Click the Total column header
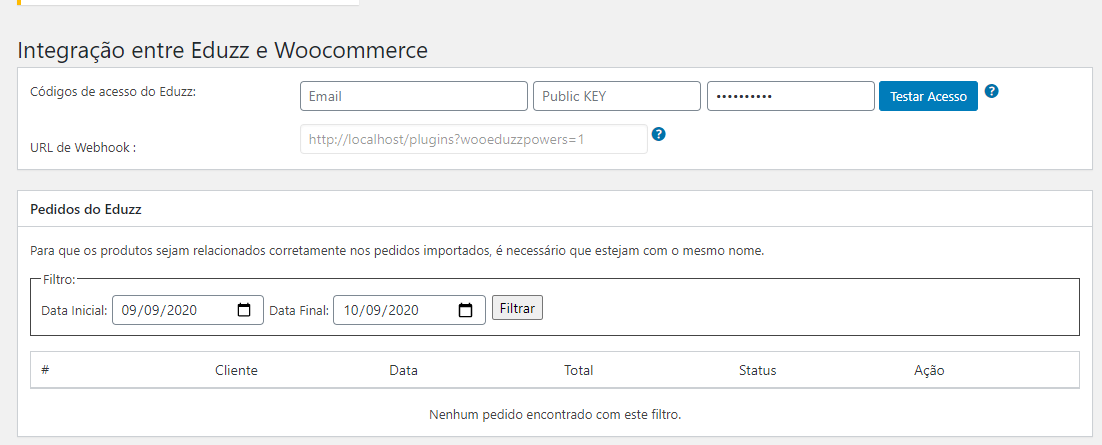1102x445 pixels. [578, 370]
